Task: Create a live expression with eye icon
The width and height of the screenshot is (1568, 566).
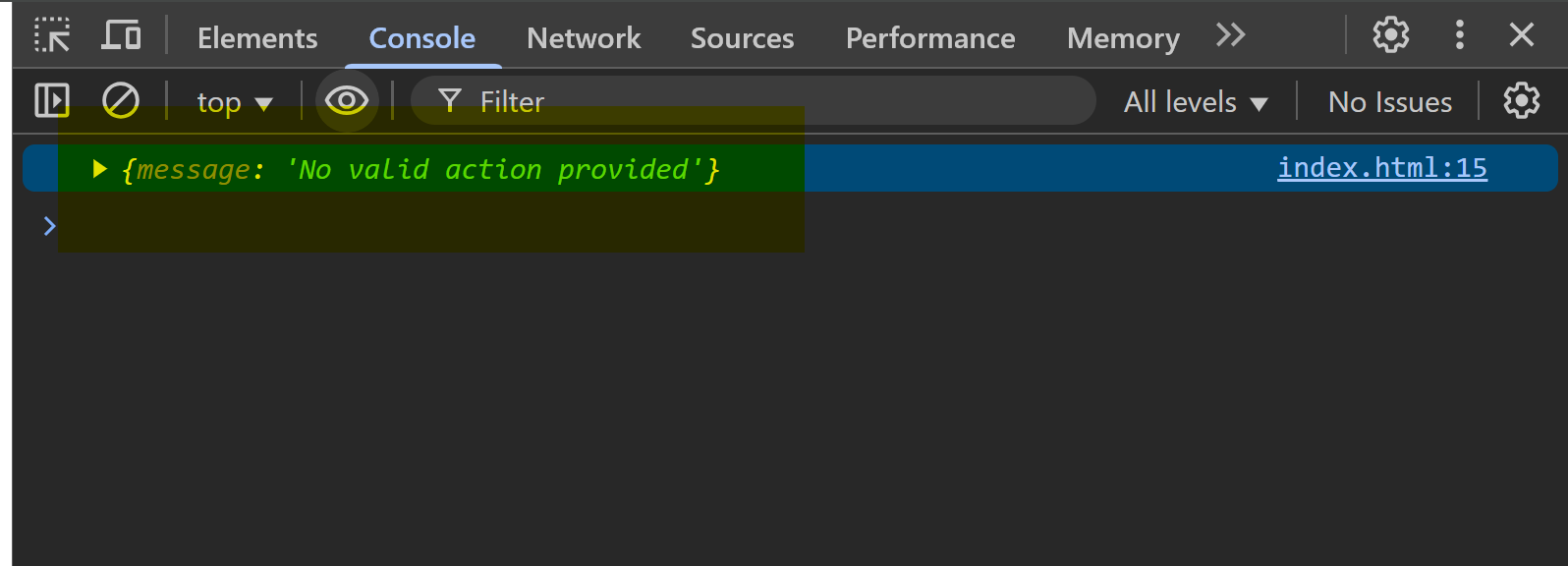Action: (x=346, y=100)
